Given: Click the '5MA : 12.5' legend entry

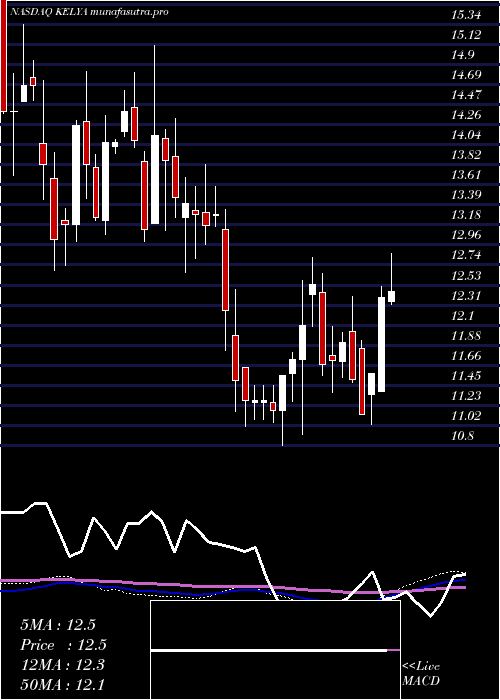Looking at the screenshot, I should point(58,625).
